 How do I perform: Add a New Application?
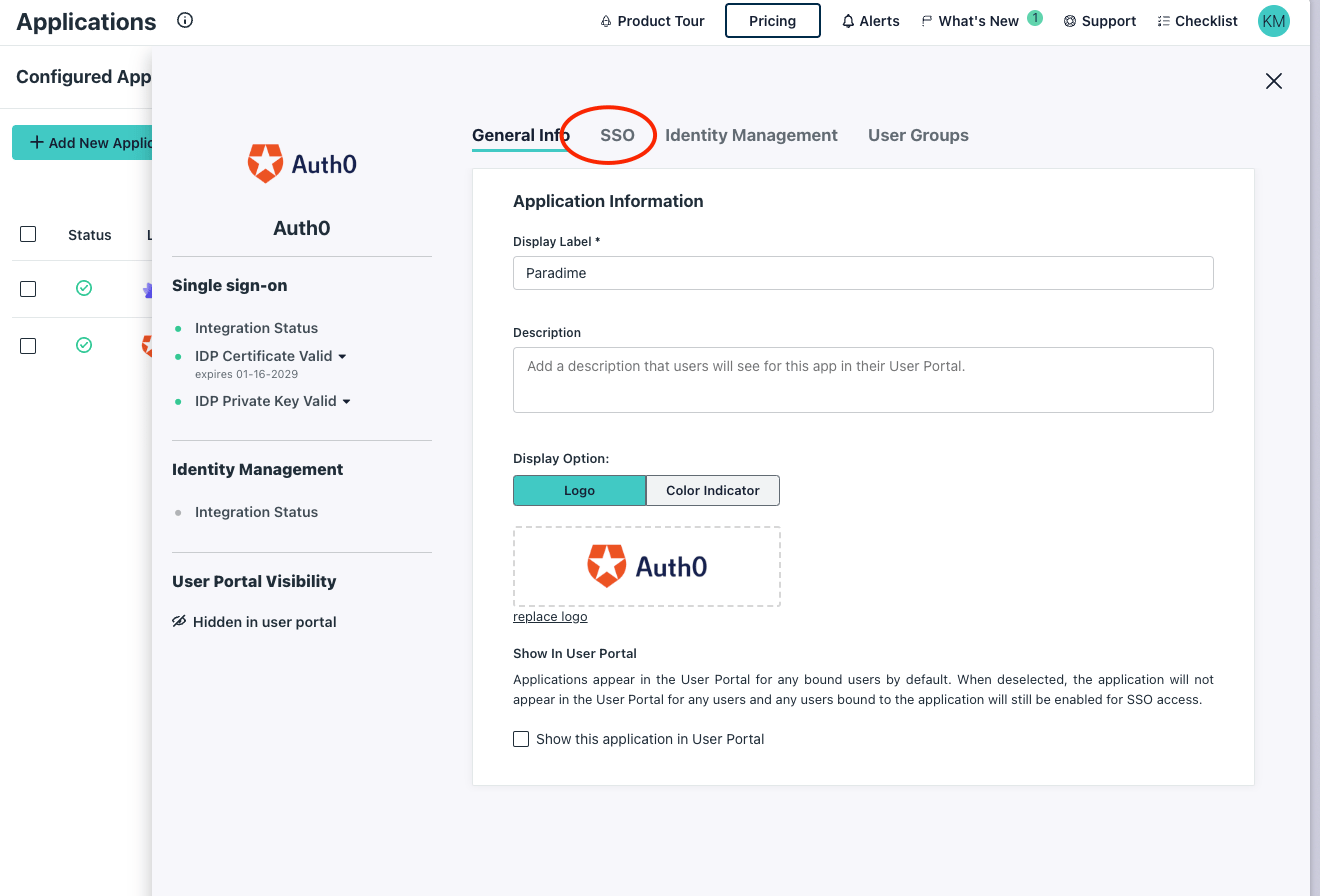coord(82,143)
